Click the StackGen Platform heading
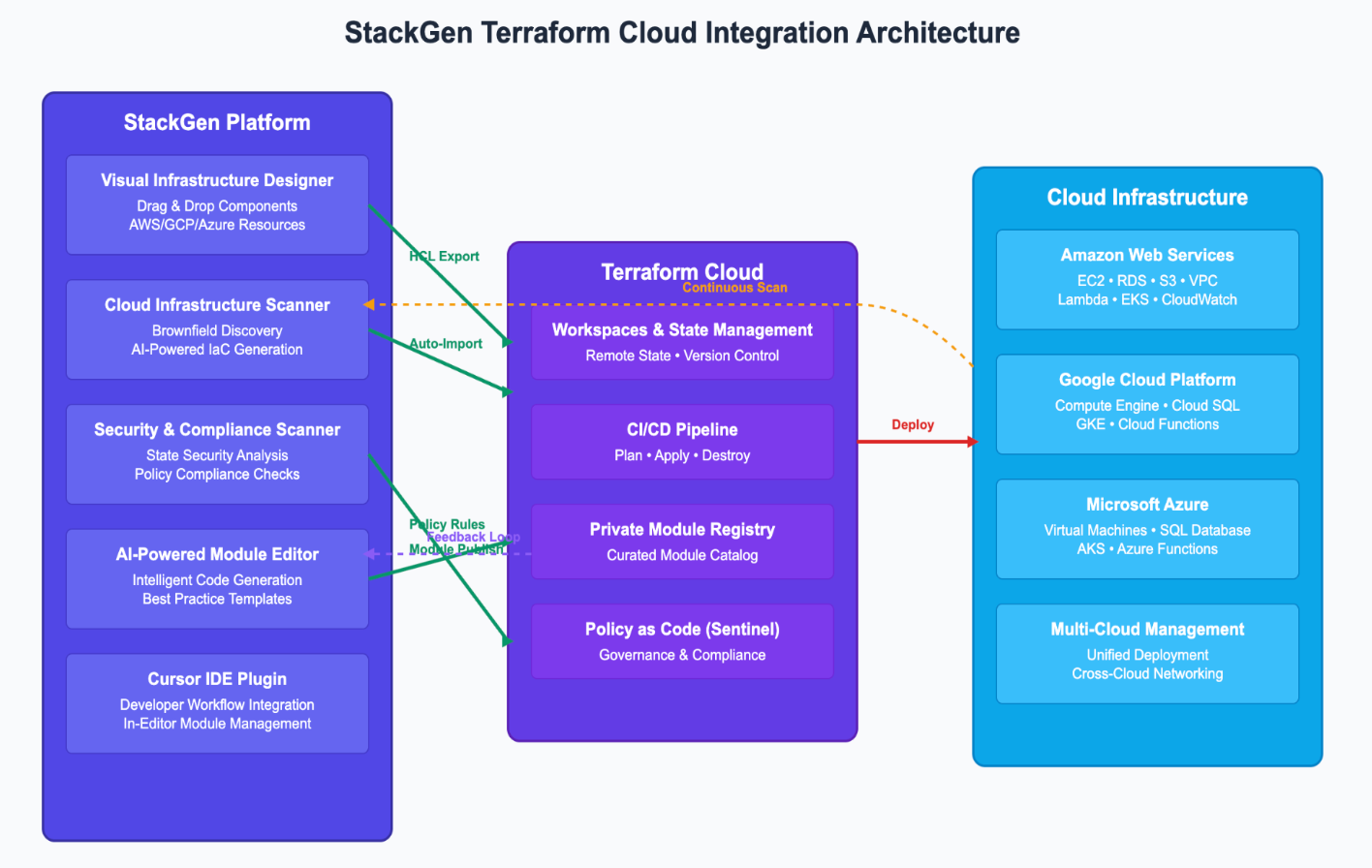Screen dimensions: 1372x868 click(x=217, y=123)
